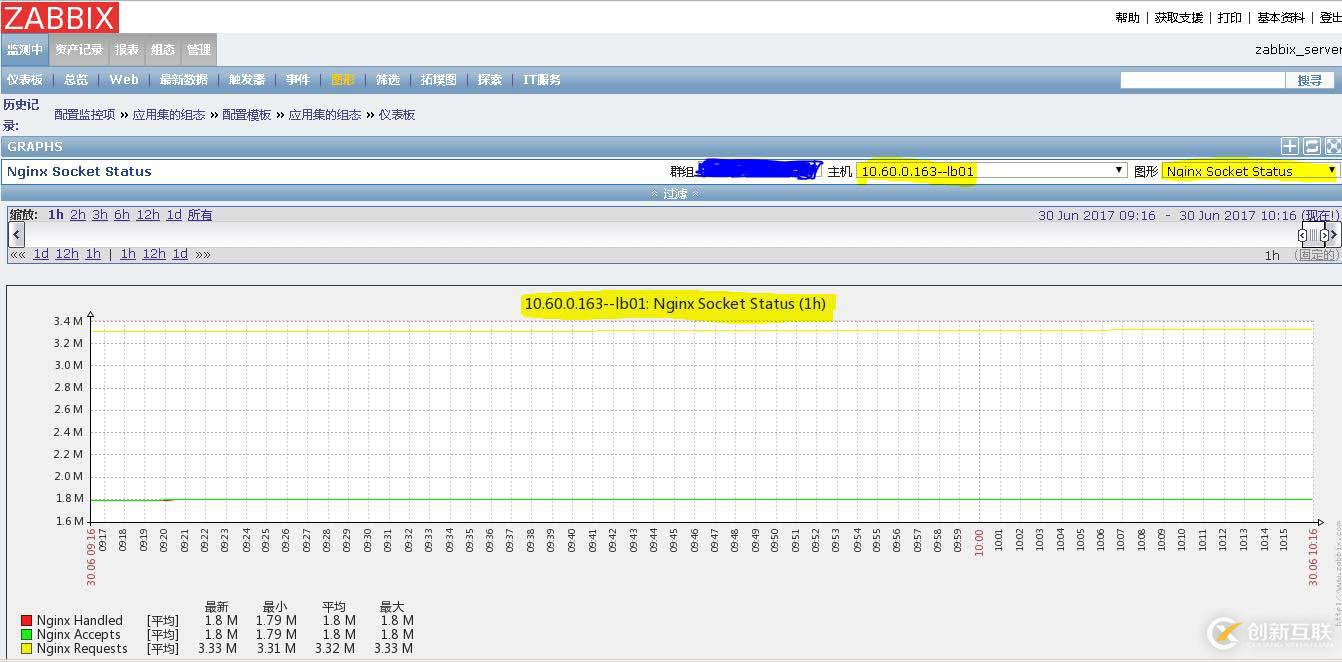Click the »» jump forward arrows
The width and height of the screenshot is (1342, 662).
click(x=203, y=254)
